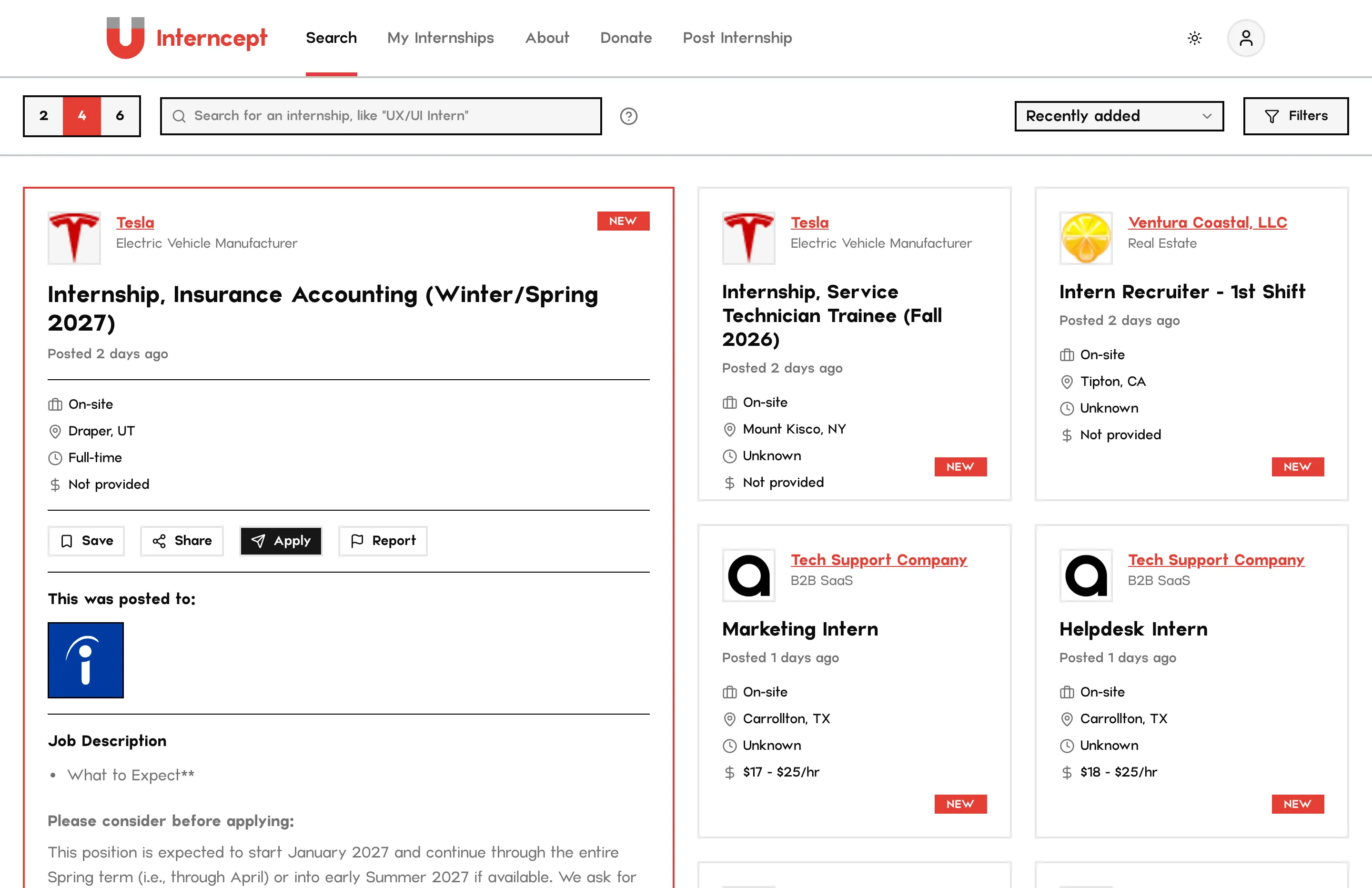Open Intern Recruiter - 1st Shift listing title
Screen dimensions: 1372x888
coord(1182,292)
